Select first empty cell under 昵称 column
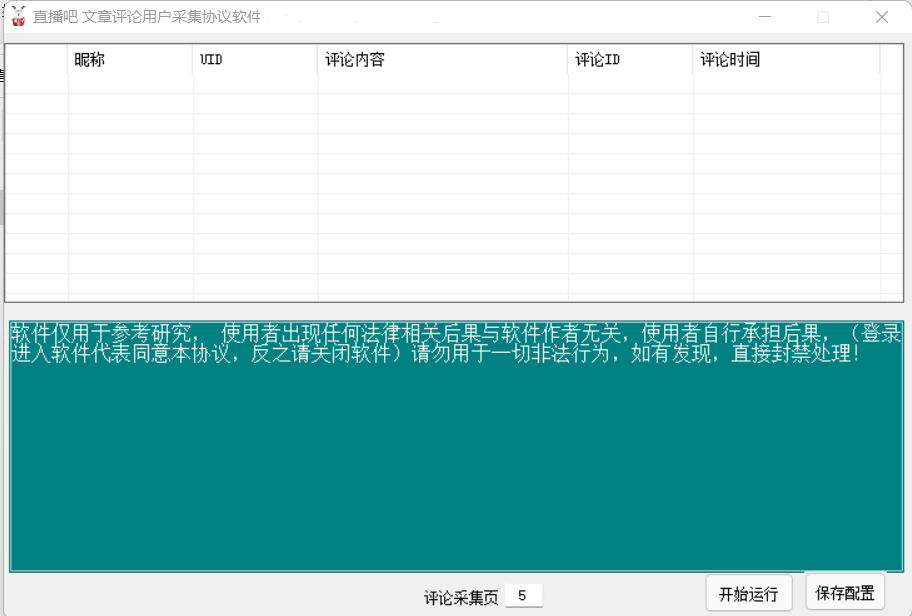912x616 pixels. tap(130, 84)
